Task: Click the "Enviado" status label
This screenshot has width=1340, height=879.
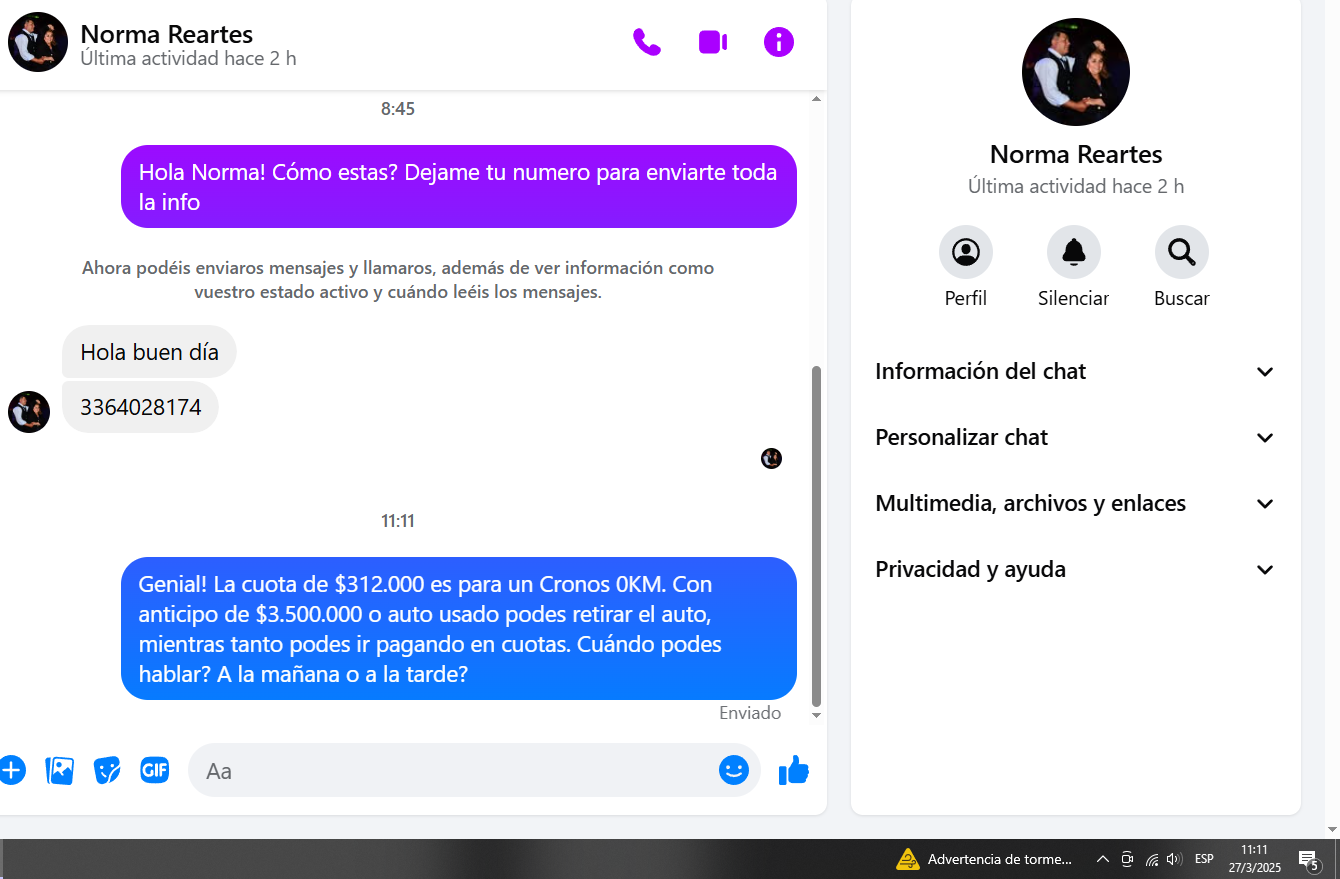Action: click(x=750, y=713)
